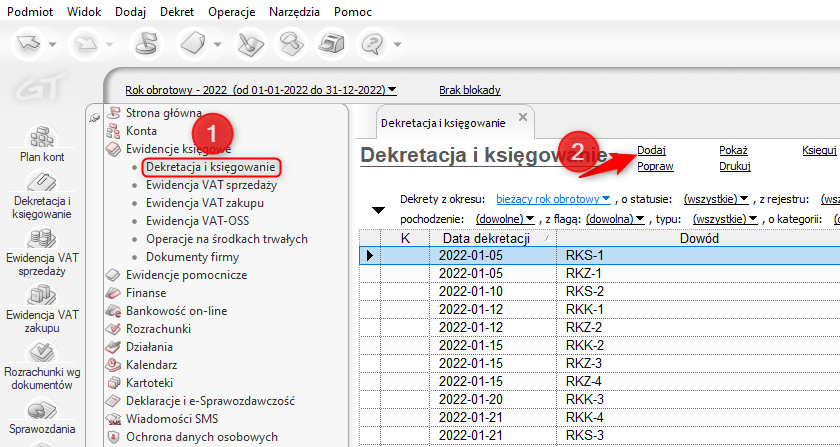Select Ewidencja VAT zakupu tree entry
The height and width of the screenshot is (447, 840).
point(205,203)
